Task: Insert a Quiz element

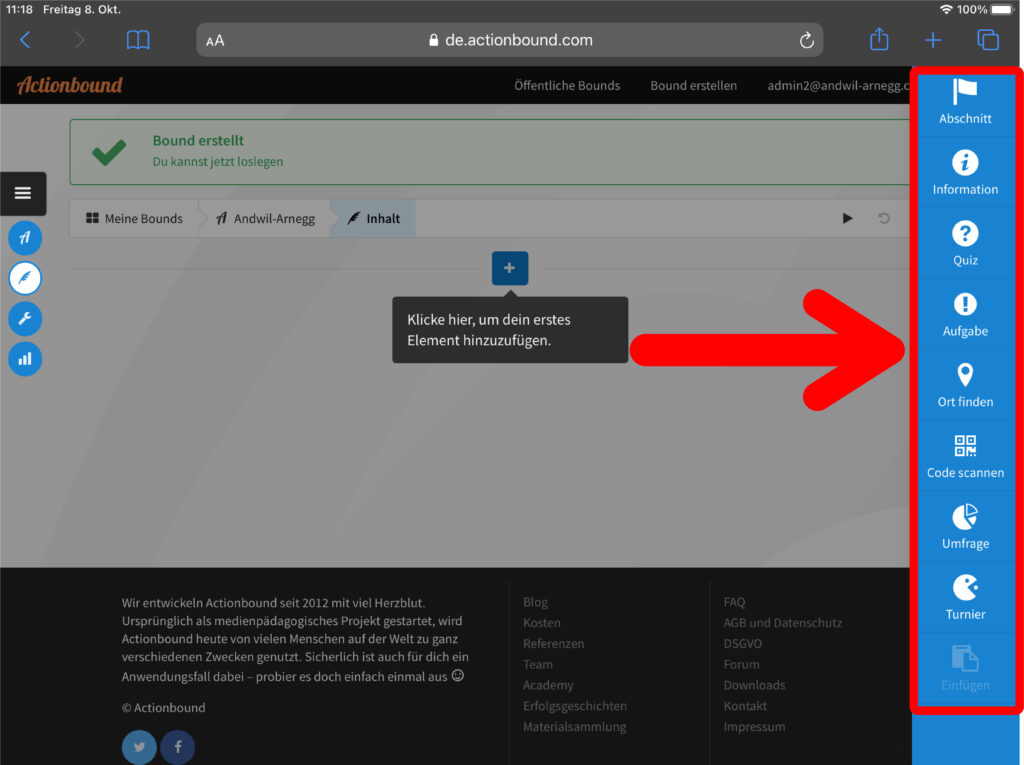Action: (965, 243)
